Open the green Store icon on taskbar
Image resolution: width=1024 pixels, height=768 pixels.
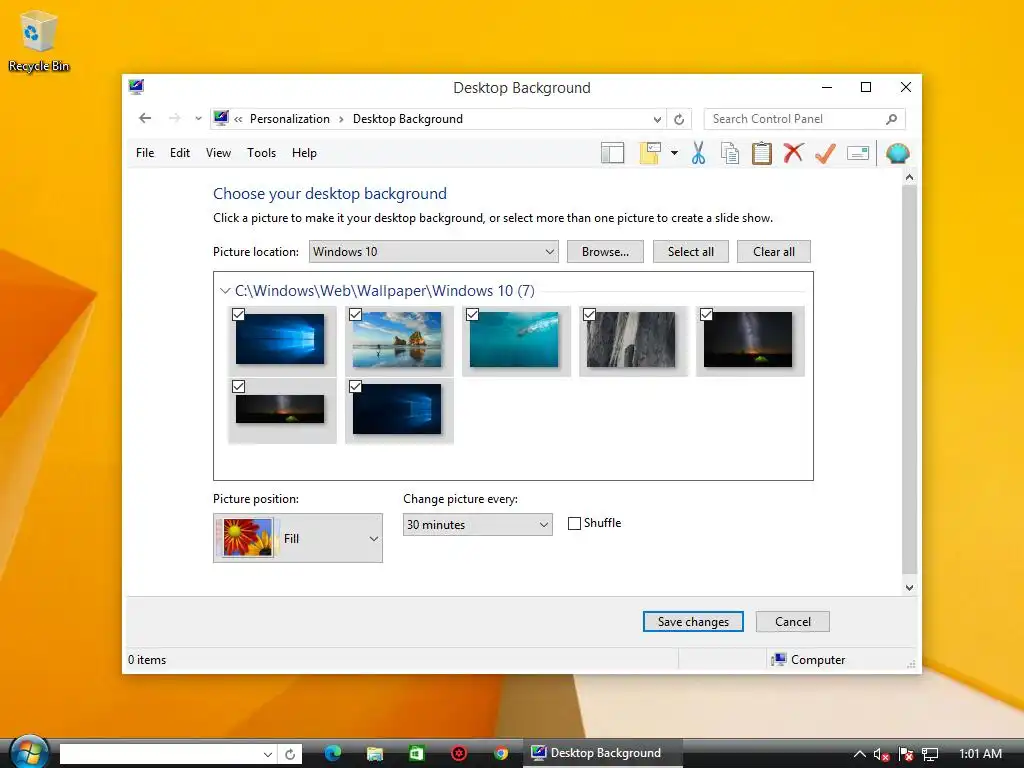pyautogui.click(x=417, y=753)
